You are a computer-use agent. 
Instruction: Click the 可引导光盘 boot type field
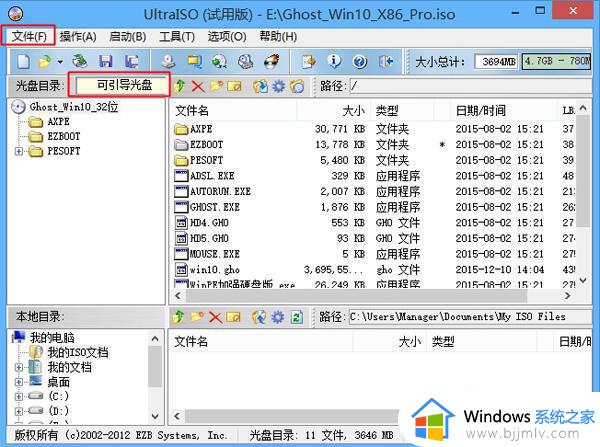click(x=122, y=85)
